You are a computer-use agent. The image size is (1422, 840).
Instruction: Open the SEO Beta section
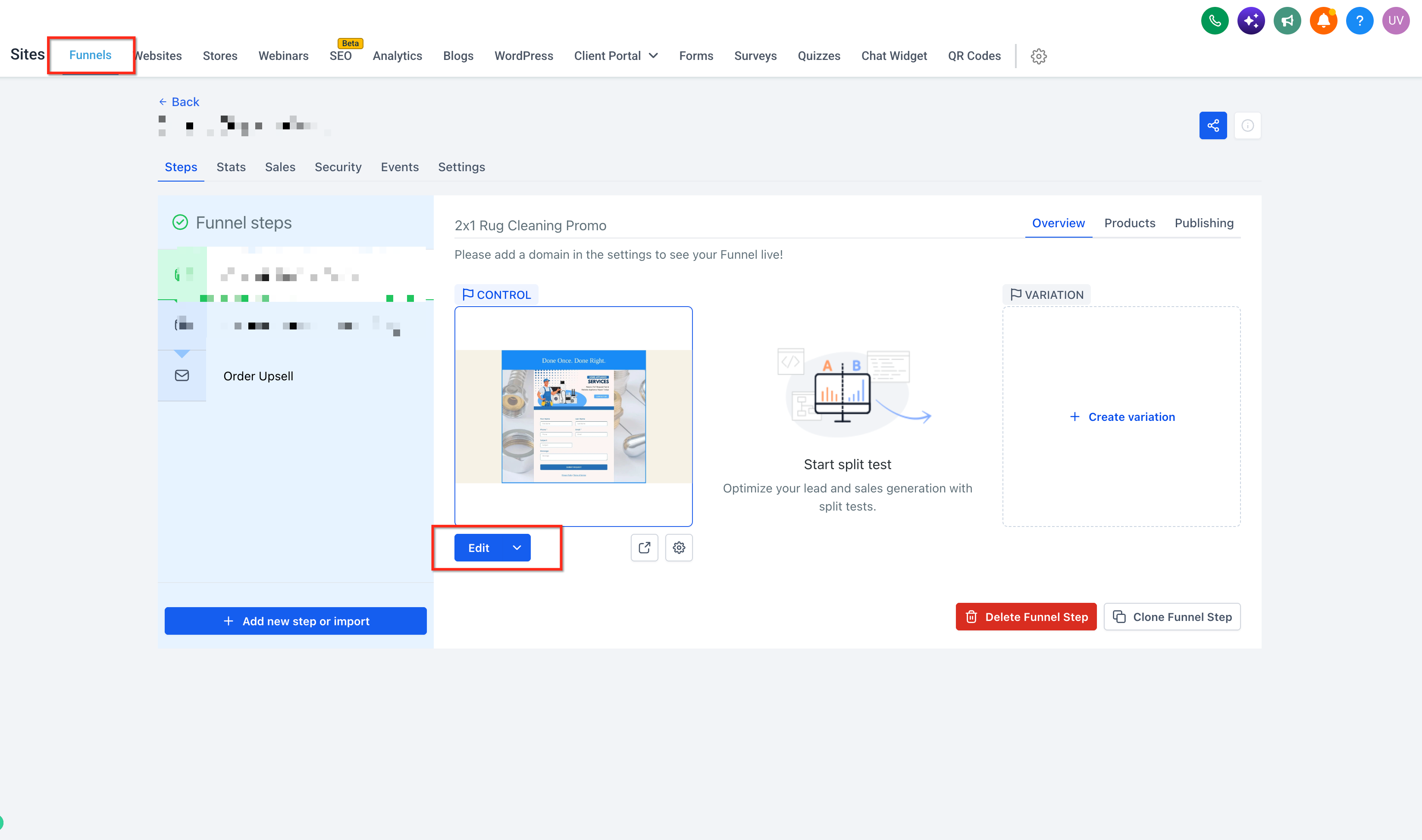(x=341, y=56)
